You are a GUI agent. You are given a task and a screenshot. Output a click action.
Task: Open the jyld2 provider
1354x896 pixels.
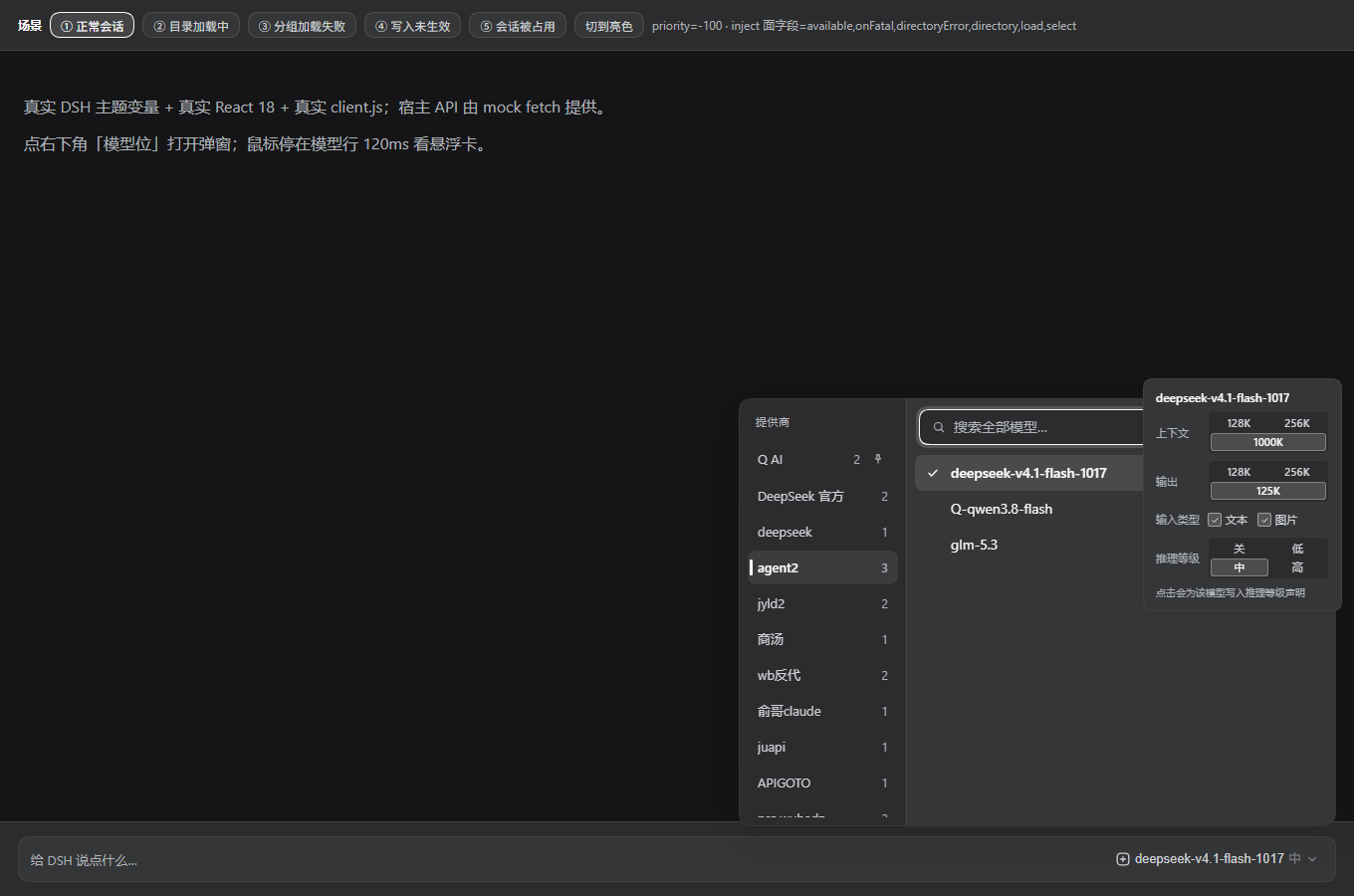[822, 603]
